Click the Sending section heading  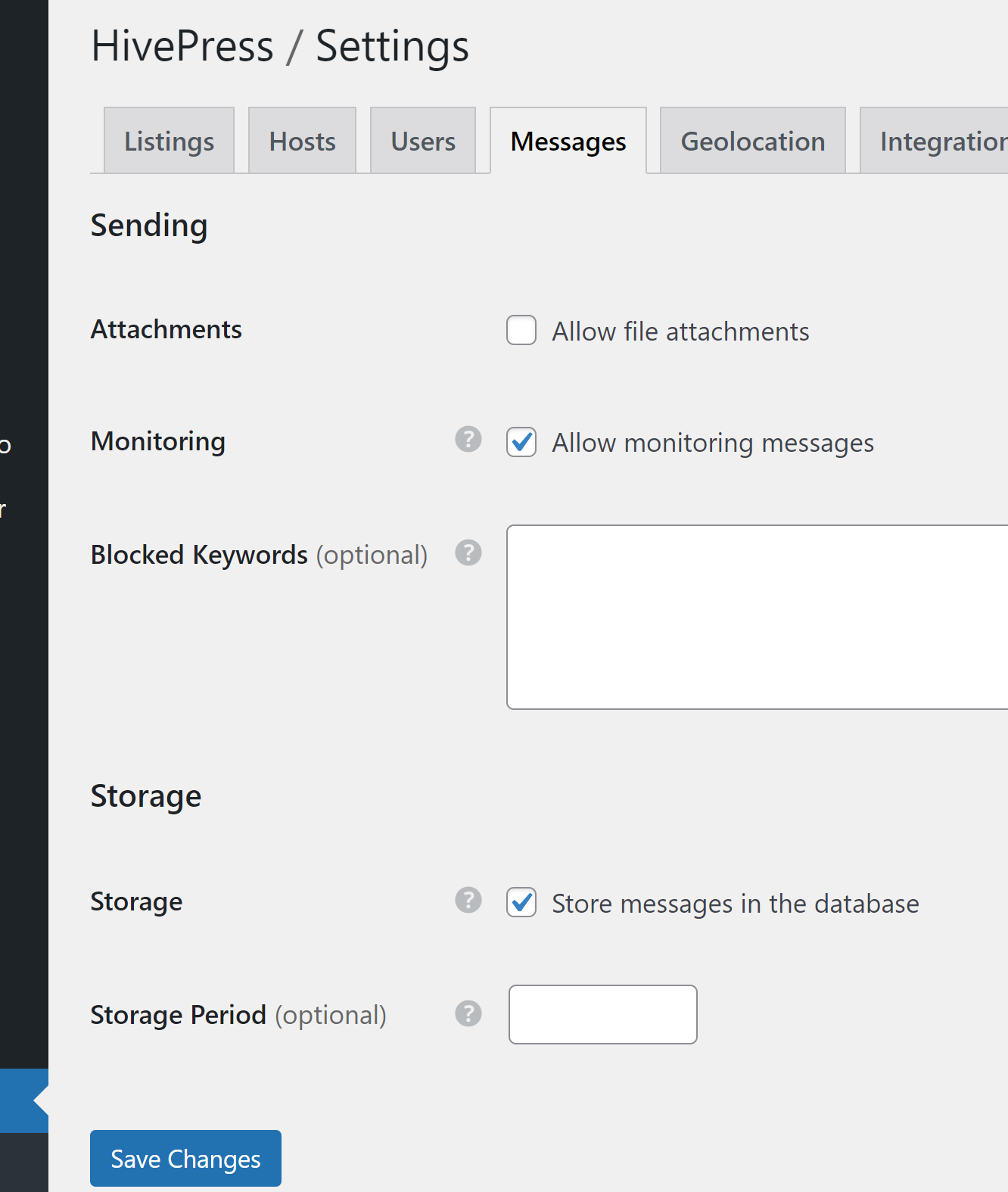tap(149, 226)
